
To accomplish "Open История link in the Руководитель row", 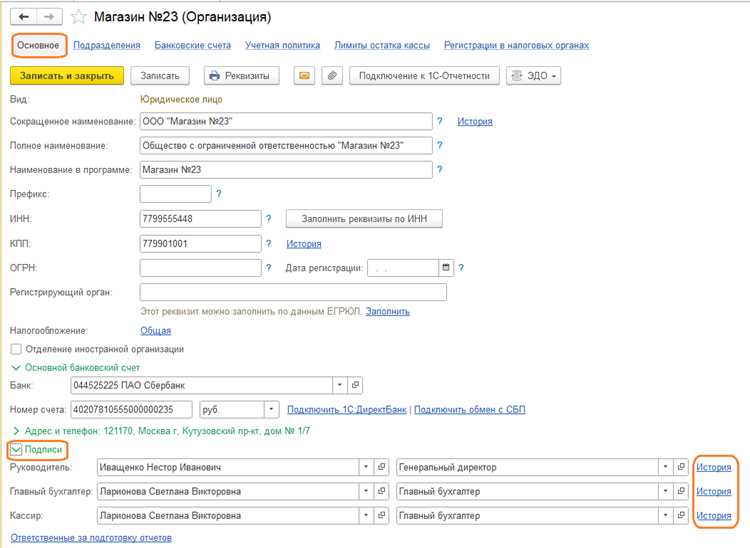I will click(x=714, y=467).
